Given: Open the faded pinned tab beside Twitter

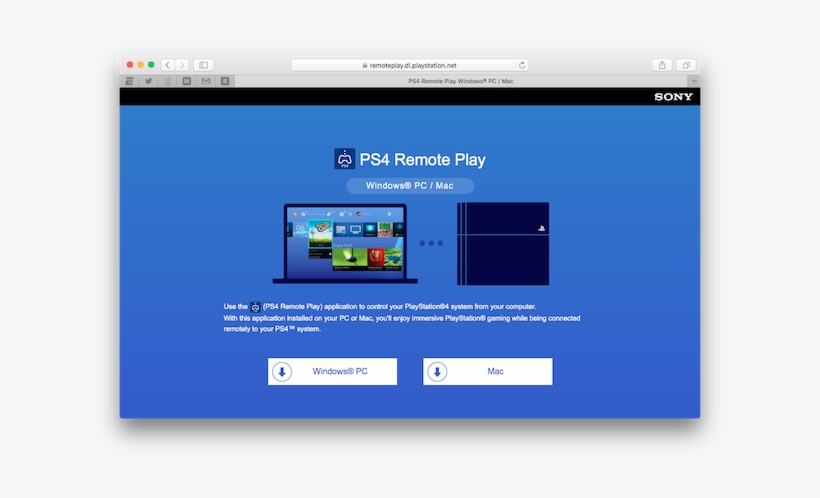Looking at the screenshot, I should pyautogui.click(x=167, y=81).
